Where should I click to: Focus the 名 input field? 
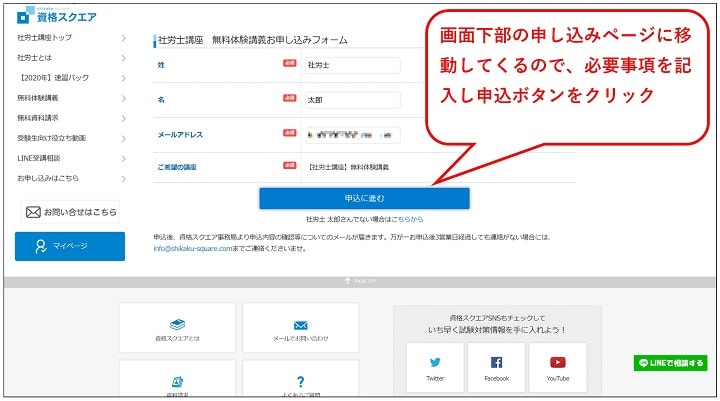(x=353, y=100)
